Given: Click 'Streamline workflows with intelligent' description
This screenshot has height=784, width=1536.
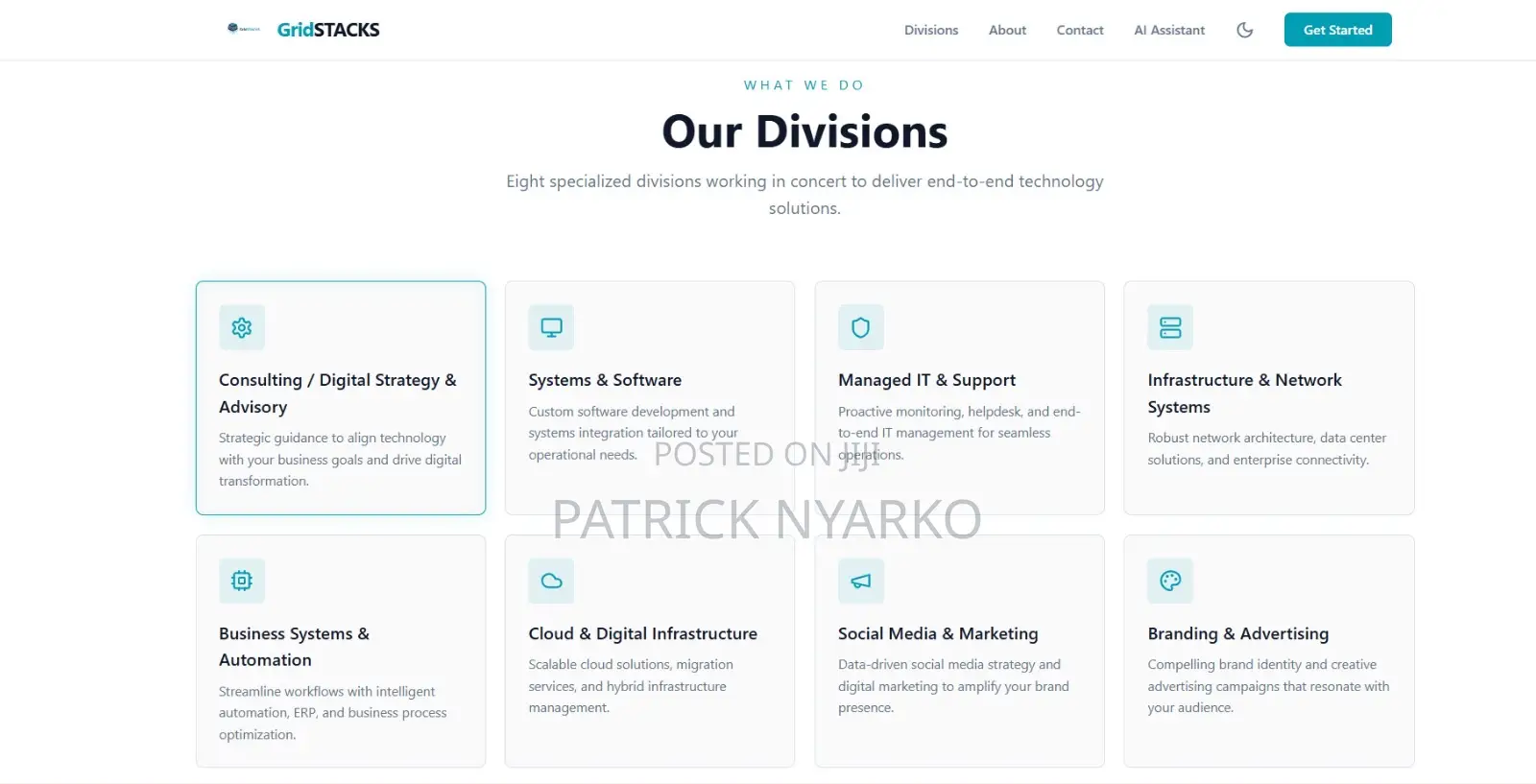Looking at the screenshot, I should 333,713.
